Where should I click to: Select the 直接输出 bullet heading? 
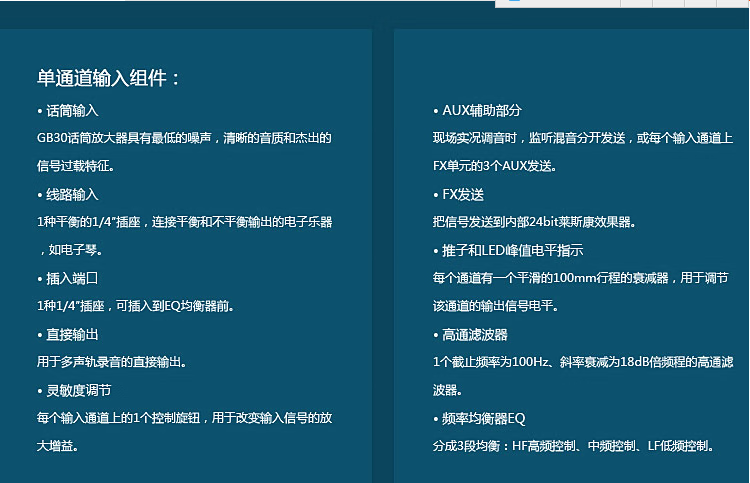pos(72,334)
